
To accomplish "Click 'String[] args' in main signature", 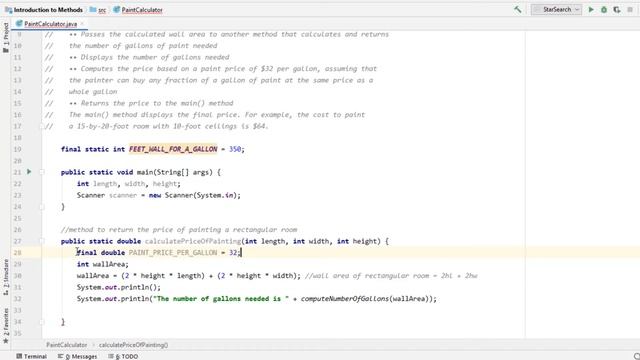I will tap(184, 172).
